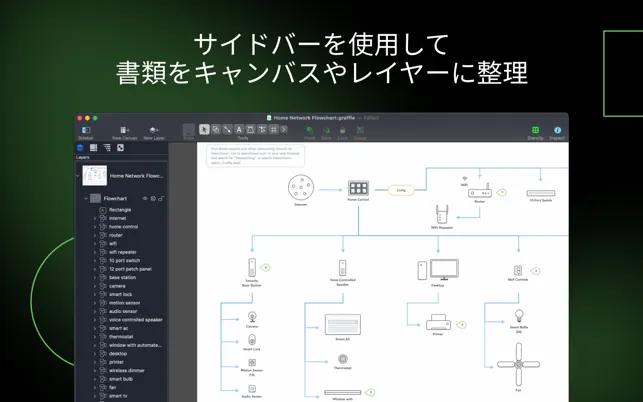The height and width of the screenshot is (402, 643).
Task: Select the Rectangle item in layers list
Action: (x=120, y=210)
